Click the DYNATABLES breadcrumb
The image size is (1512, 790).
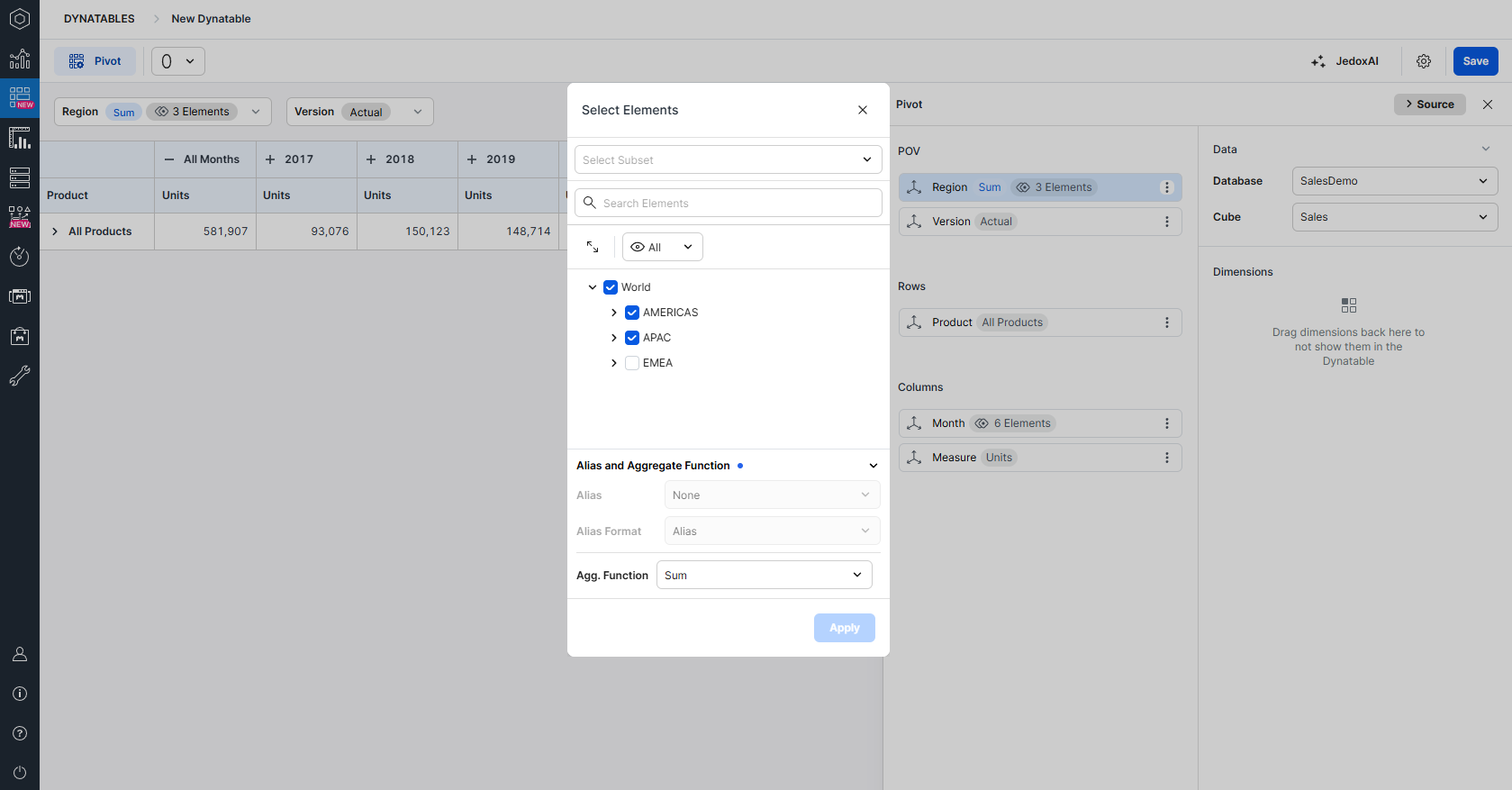coord(99,19)
